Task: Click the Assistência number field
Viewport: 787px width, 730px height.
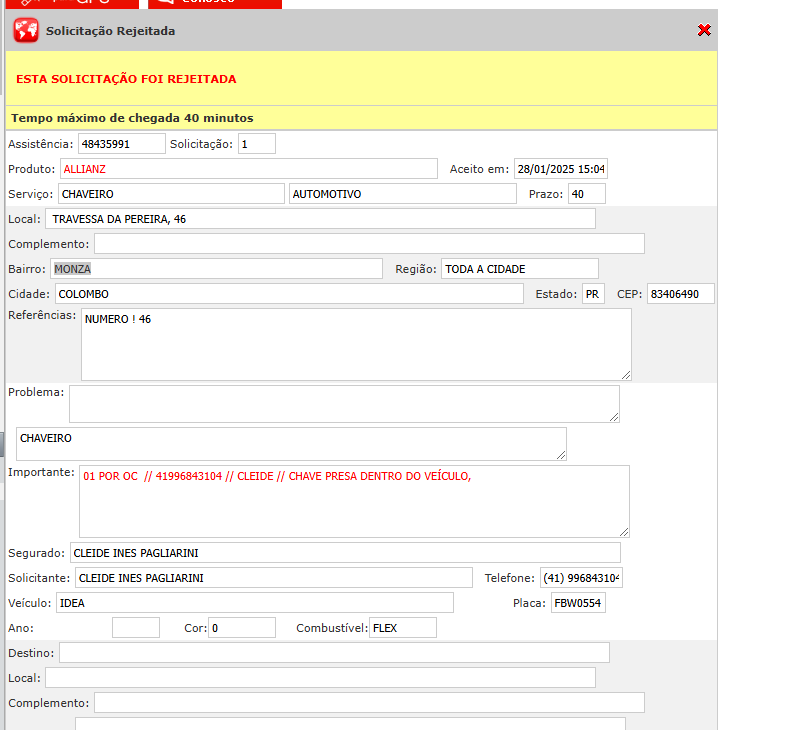Action: (121, 144)
